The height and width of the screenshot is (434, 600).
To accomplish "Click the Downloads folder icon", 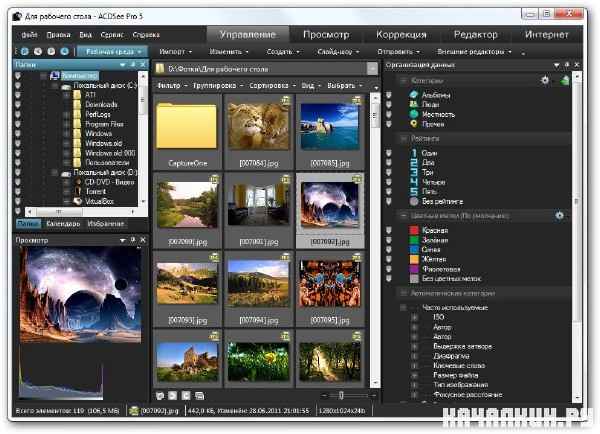I will [x=77, y=104].
